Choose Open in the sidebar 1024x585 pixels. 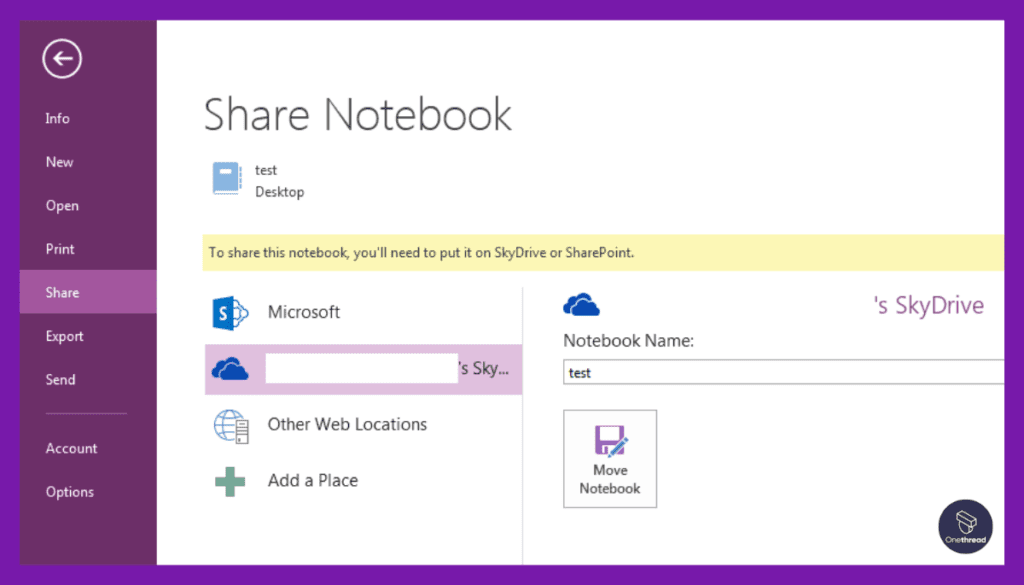click(x=62, y=206)
